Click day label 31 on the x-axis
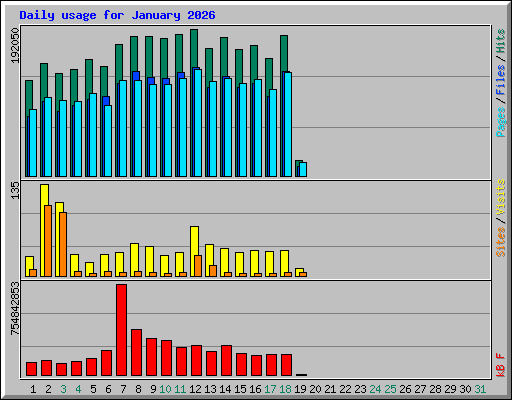This screenshot has width=512, height=400. pyautogui.click(x=480, y=389)
